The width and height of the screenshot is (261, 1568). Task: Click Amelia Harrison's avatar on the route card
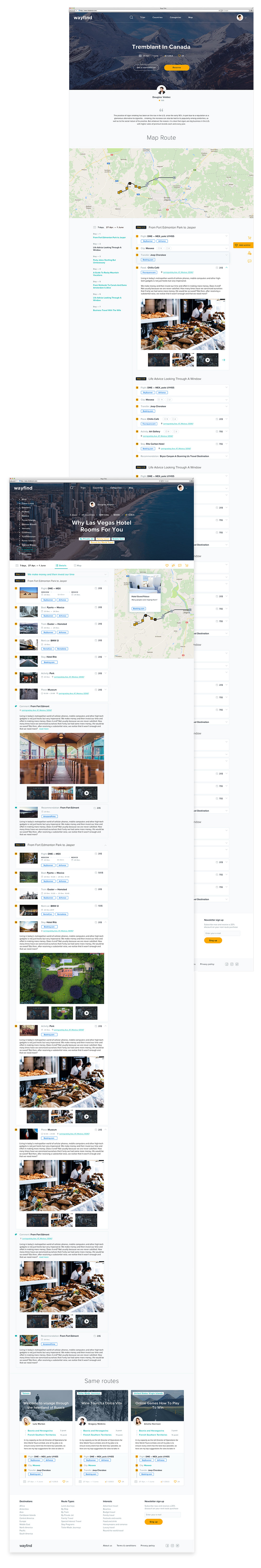138,1421
